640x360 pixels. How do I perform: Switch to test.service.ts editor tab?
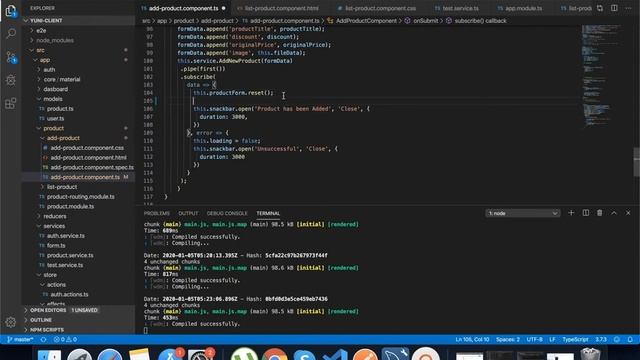tap(460, 8)
